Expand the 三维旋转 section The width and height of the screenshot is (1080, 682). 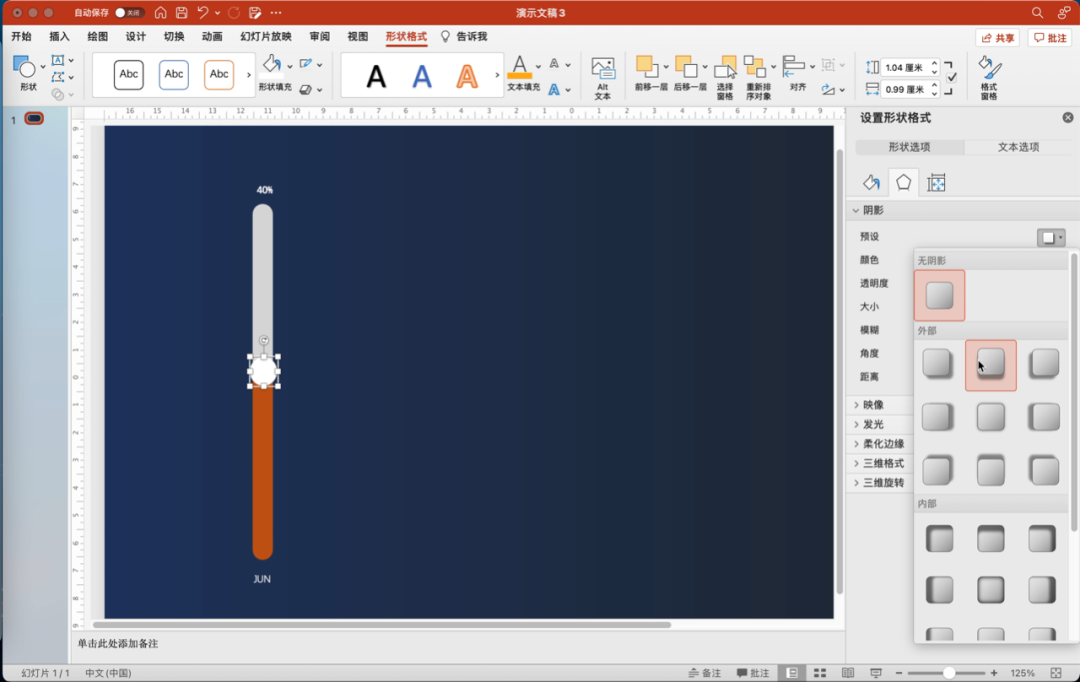pyautogui.click(x=856, y=482)
